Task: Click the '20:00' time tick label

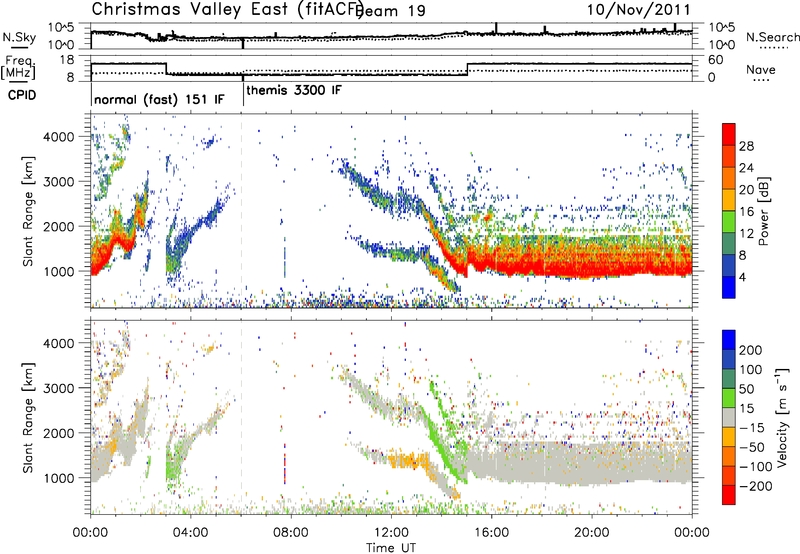Action: (x=592, y=533)
